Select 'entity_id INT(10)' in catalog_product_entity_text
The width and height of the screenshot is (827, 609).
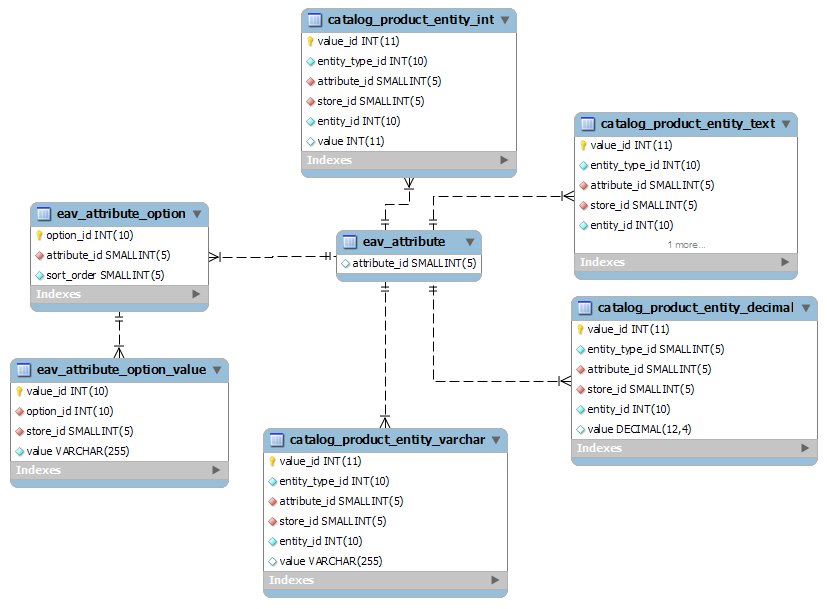click(x=632, y=226)
